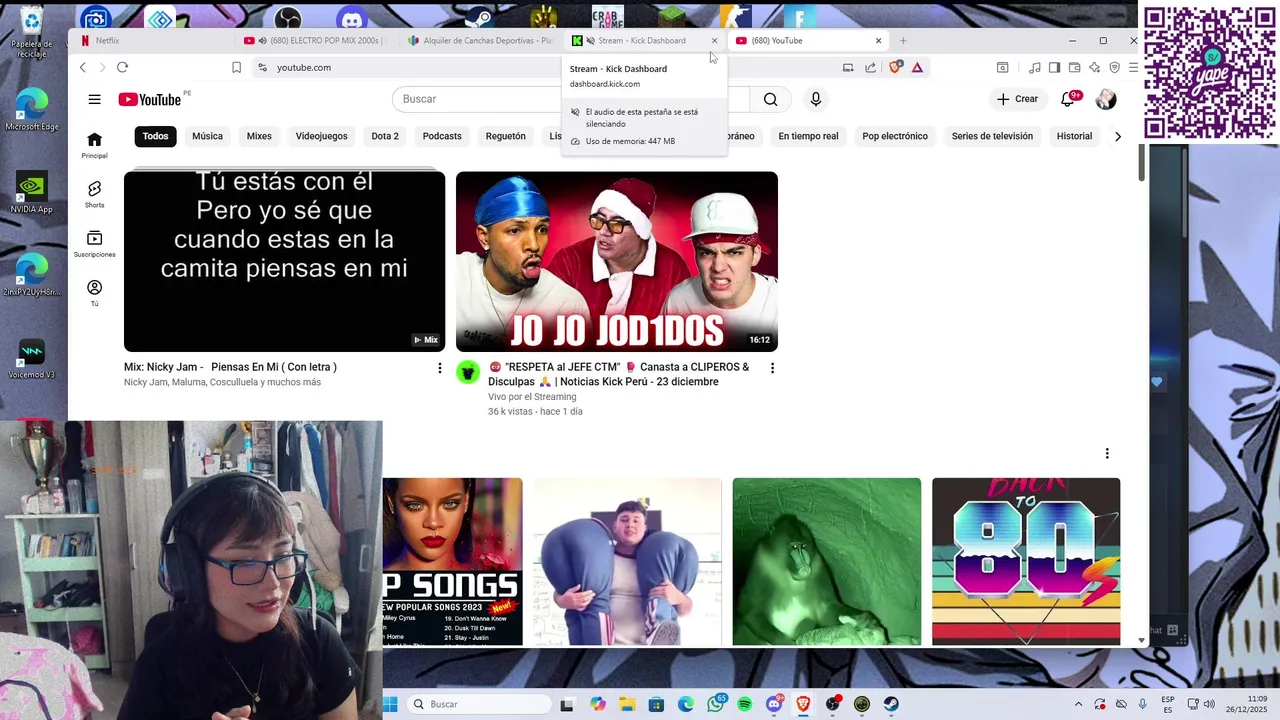Image resolution: width=1280 pixels, height=720 pixels.
Task: Open the Crear dropdown
Action: [x=1017, y=99]
